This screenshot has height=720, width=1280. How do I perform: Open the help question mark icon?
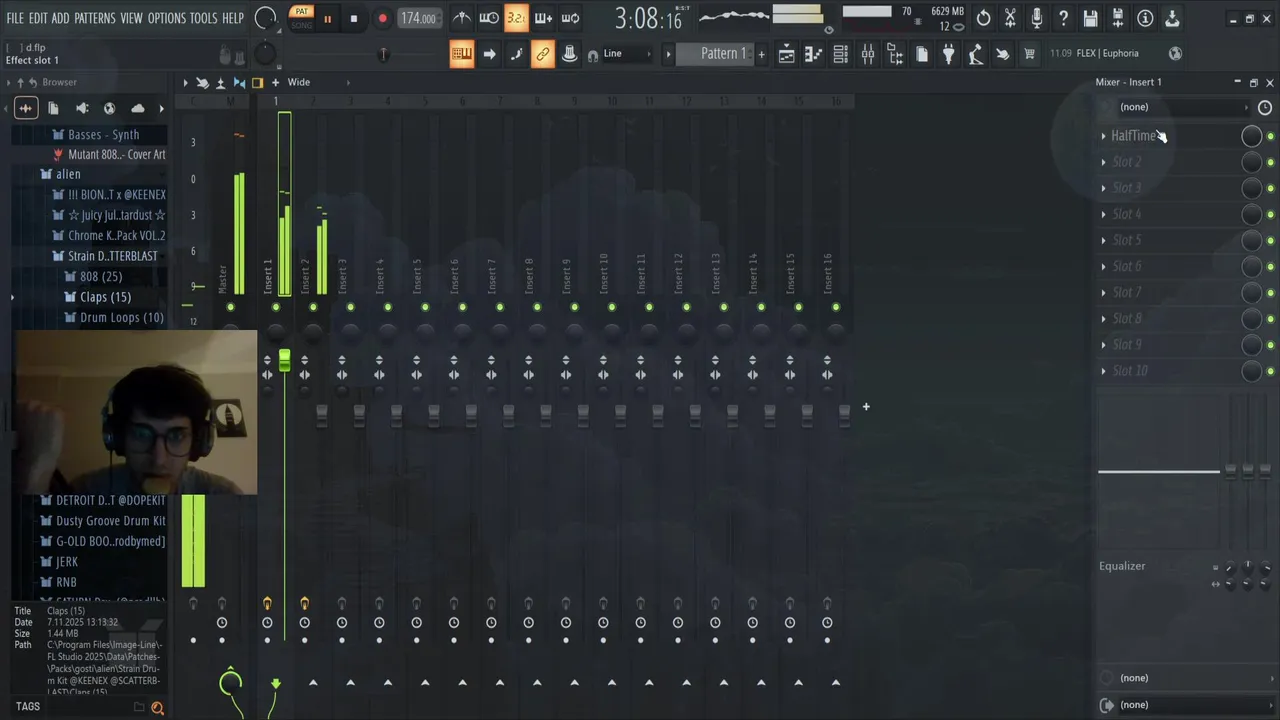click(x=1064, y=18)
